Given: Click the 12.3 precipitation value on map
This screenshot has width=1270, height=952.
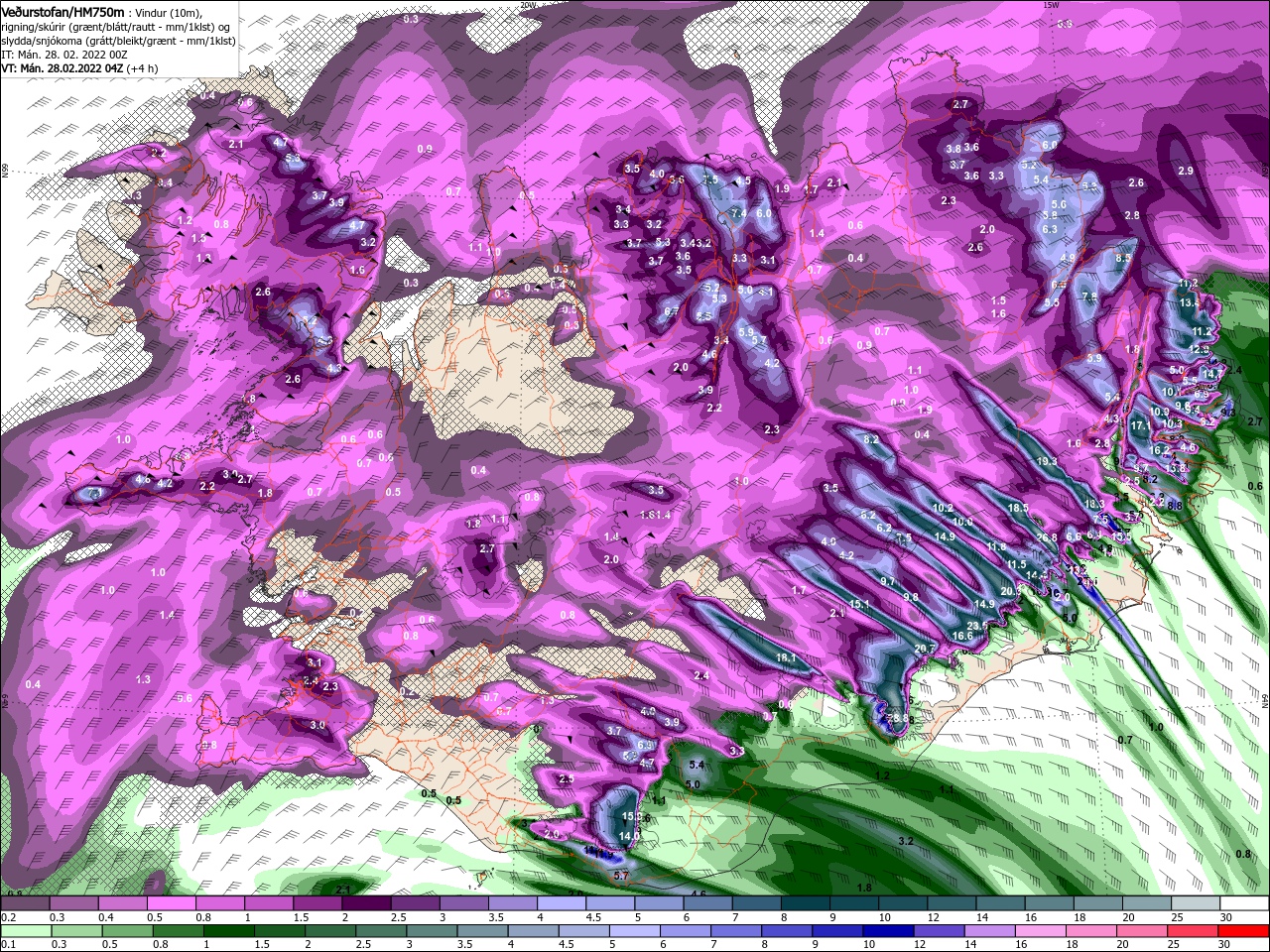Looking at the screenshot, I should (x=1200, y=350).
